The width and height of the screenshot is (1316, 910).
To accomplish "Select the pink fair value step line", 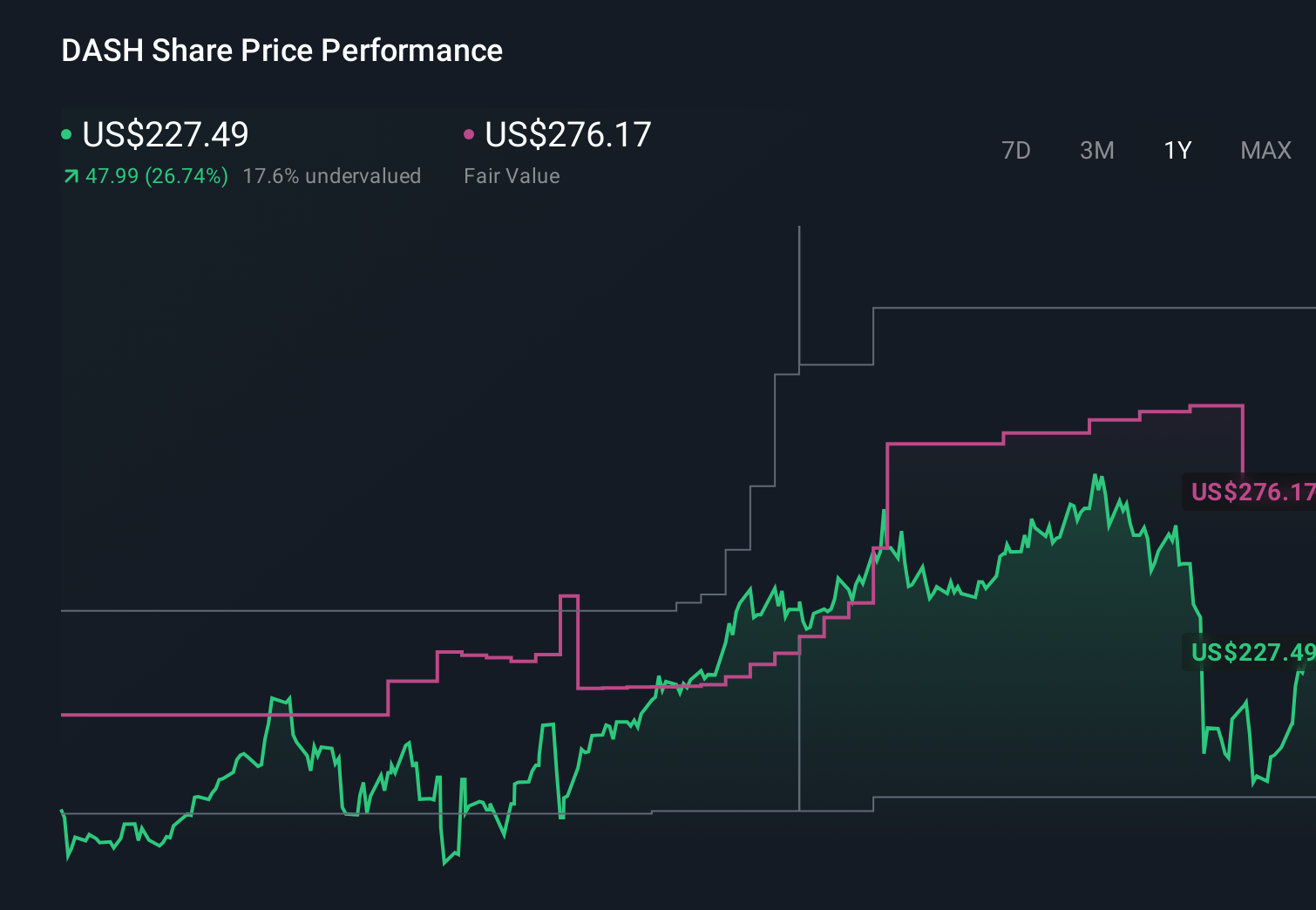I will [959, 443].
